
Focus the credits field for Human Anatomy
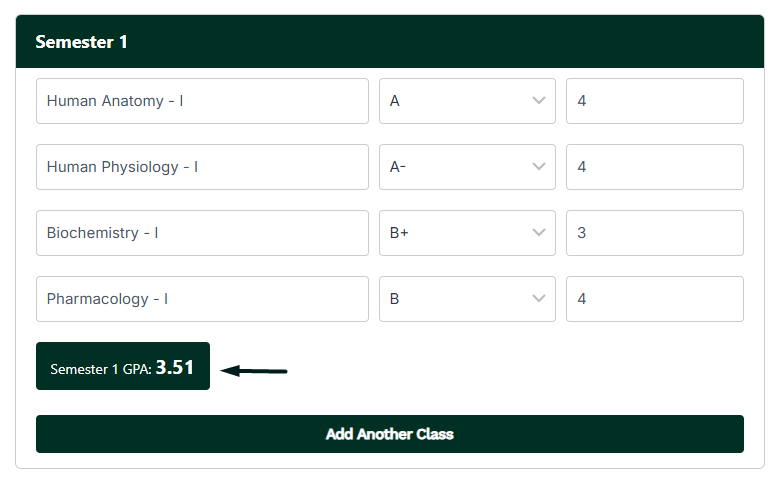tap(654, 101)
